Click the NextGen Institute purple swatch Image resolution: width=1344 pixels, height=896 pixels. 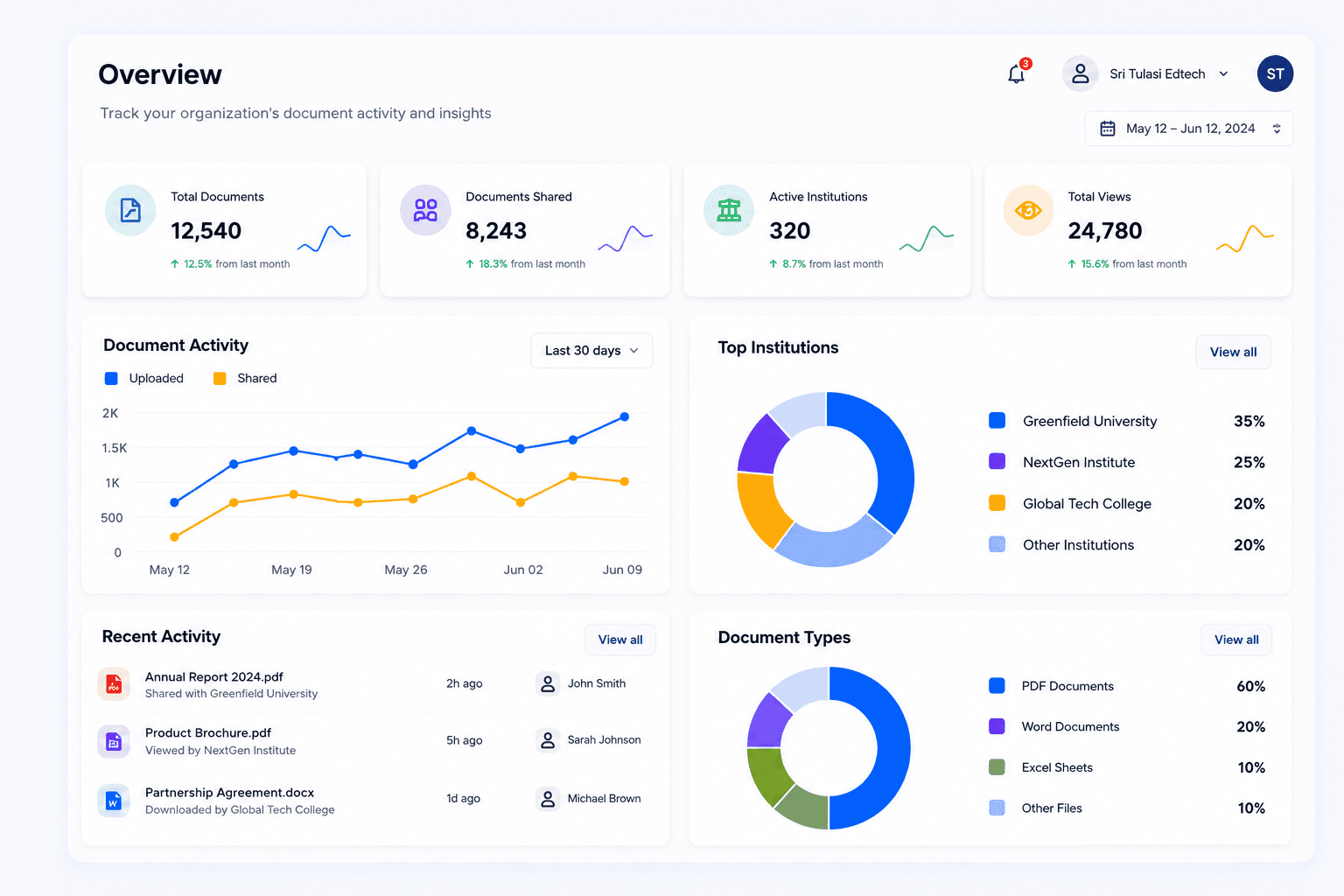coord(997,461)
